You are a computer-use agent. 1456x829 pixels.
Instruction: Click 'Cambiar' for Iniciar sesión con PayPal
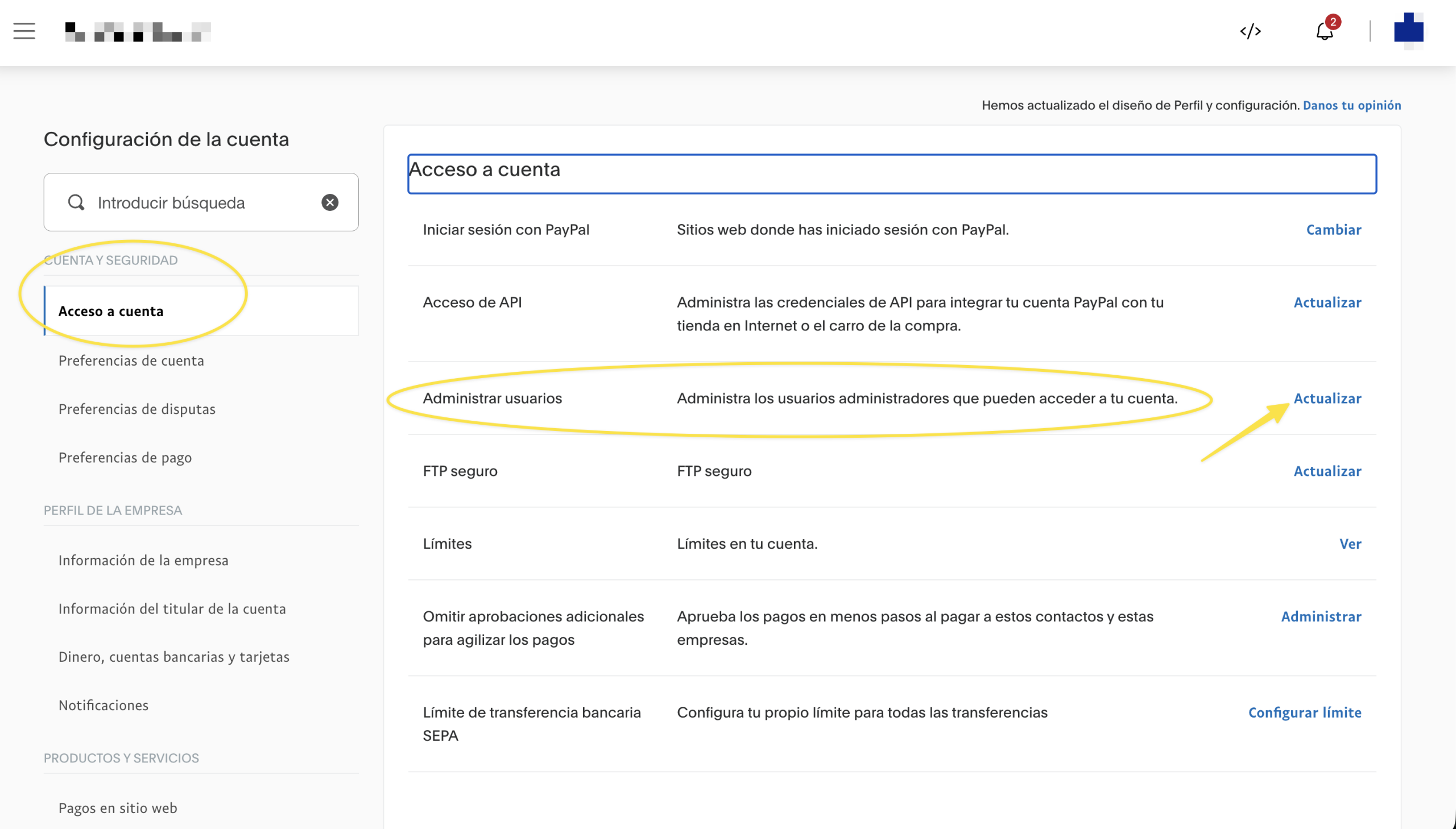click(x=1335, y=230)
